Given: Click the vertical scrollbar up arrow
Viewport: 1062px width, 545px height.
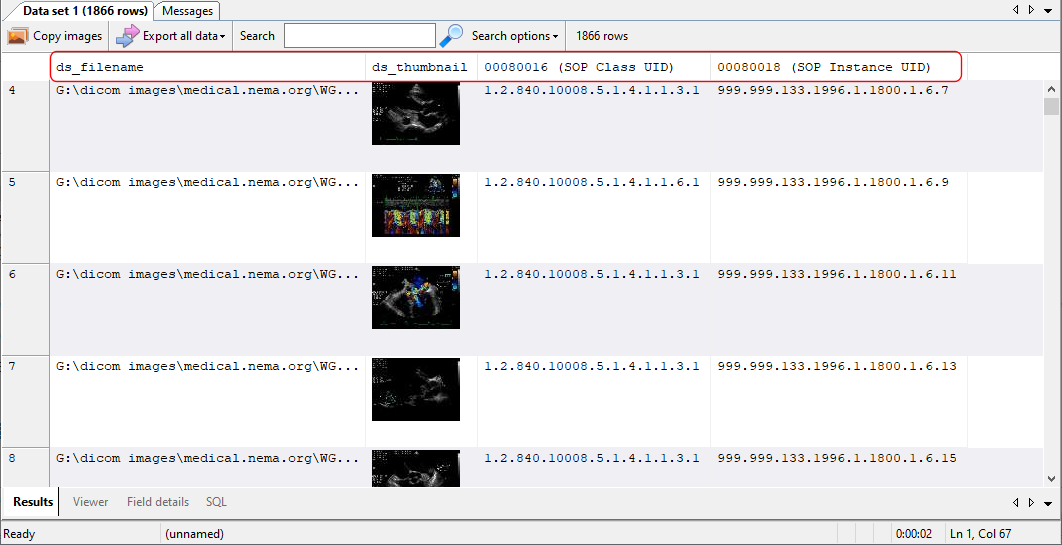Looking at the screenshot, I should pos(1051,89).
